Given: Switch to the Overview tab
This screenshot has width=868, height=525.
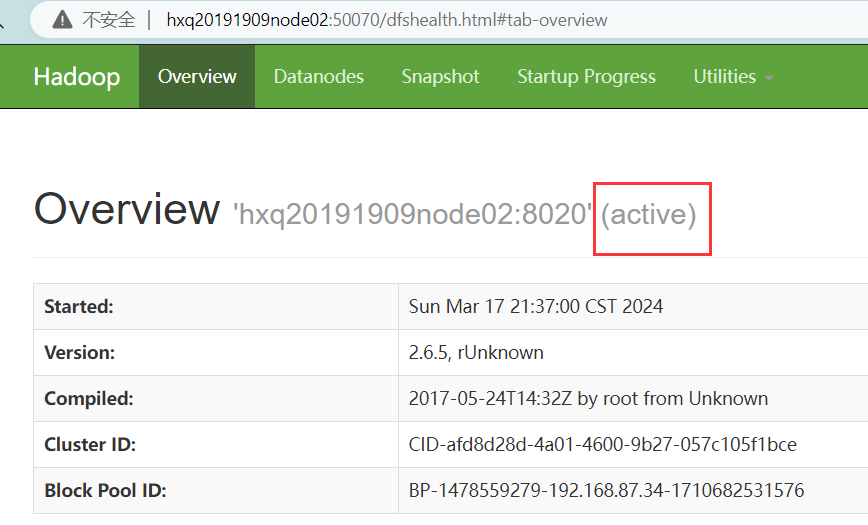Looking at the screenshot, I should (197, 76).
